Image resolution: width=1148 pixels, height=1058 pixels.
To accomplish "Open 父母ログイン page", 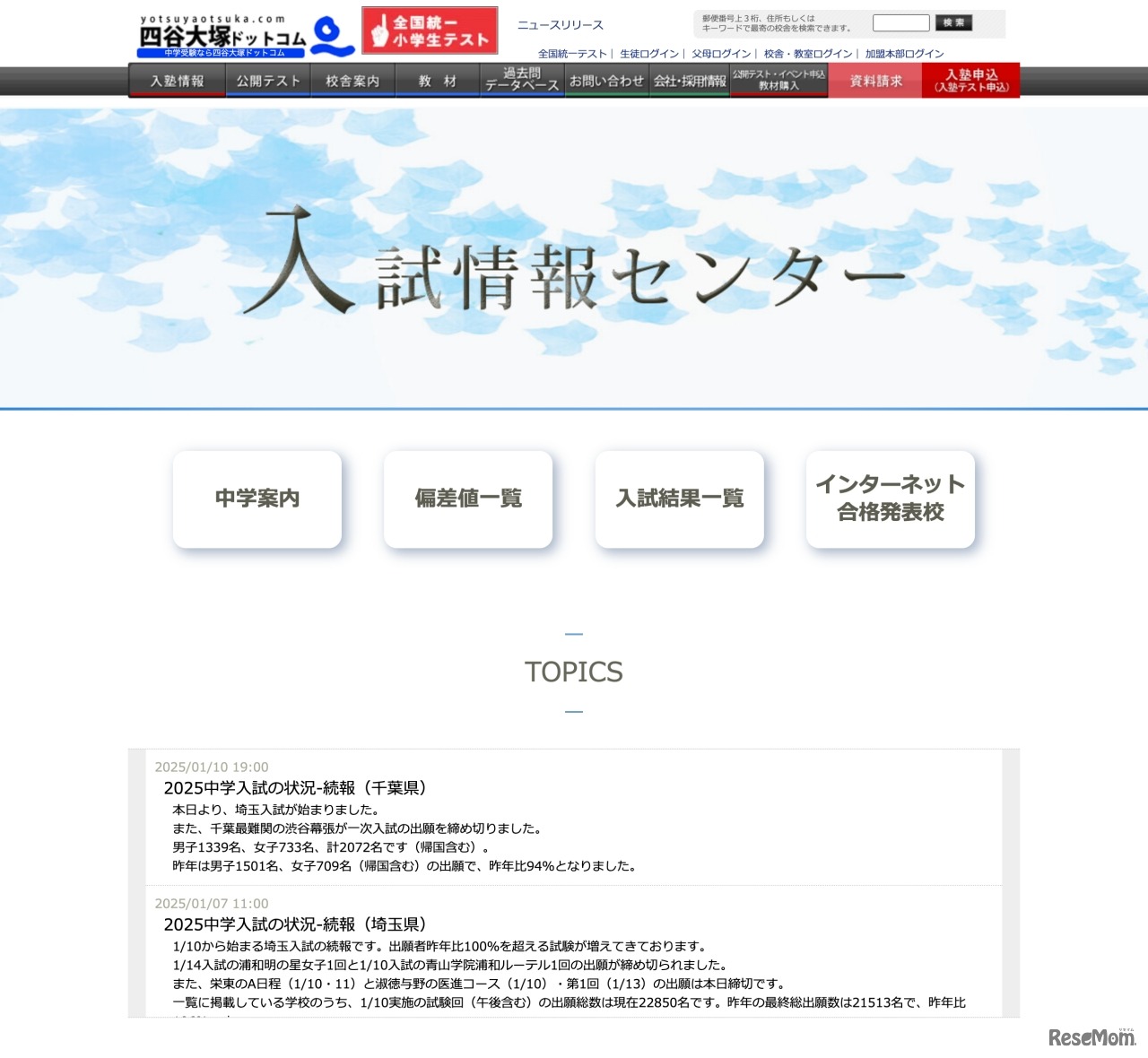I will point(721,53).
